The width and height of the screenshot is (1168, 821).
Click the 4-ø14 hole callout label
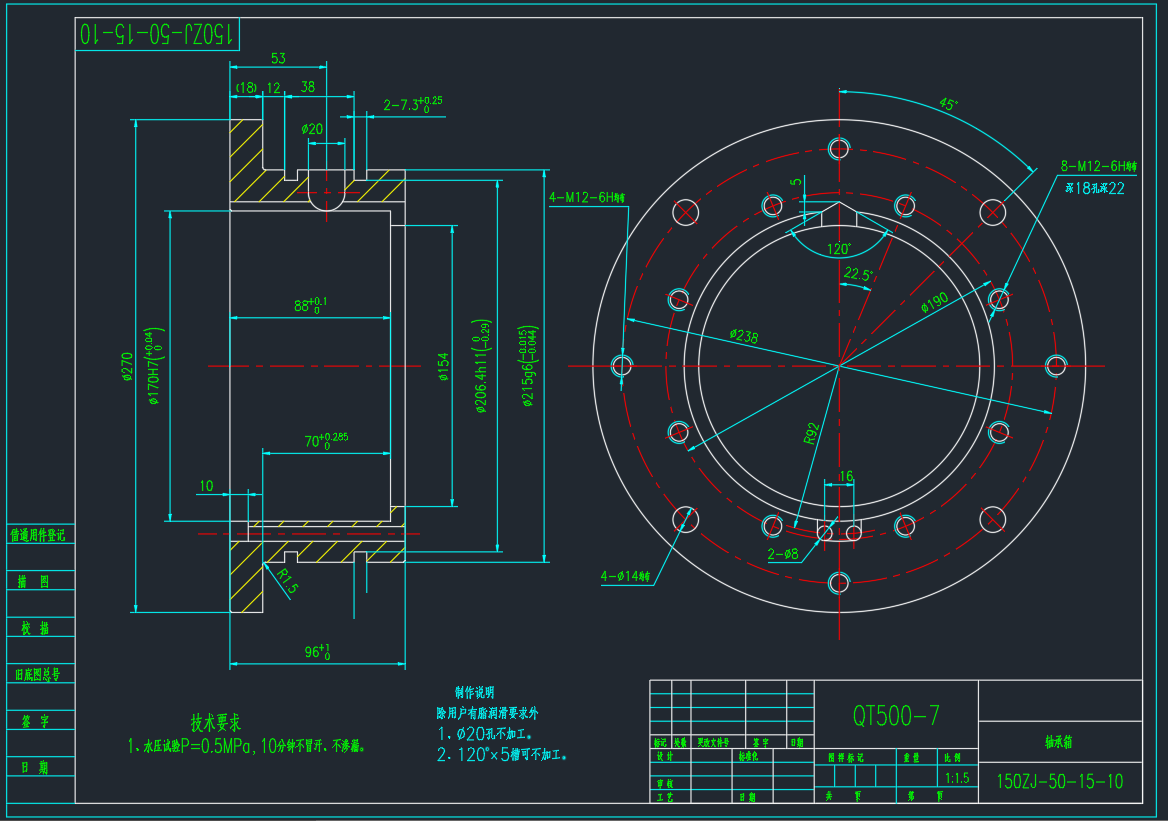click(626, 576)
